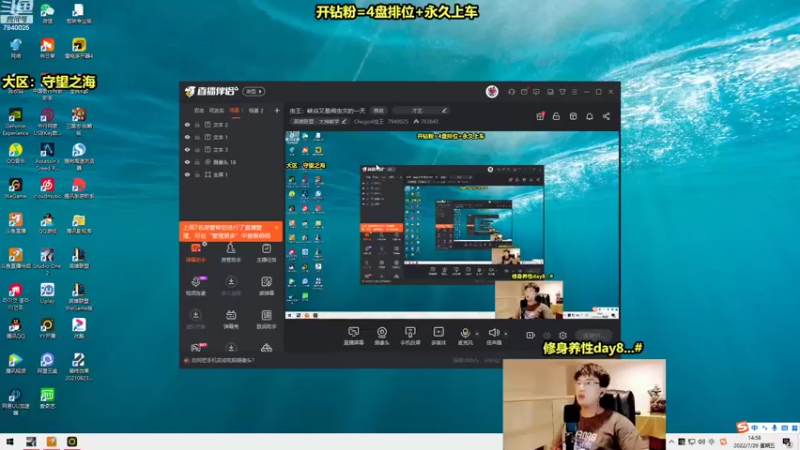Open the 弹幕助手 tool
Image resolution: width=800 pixels, height=450 pixels.
coord(195,253)
